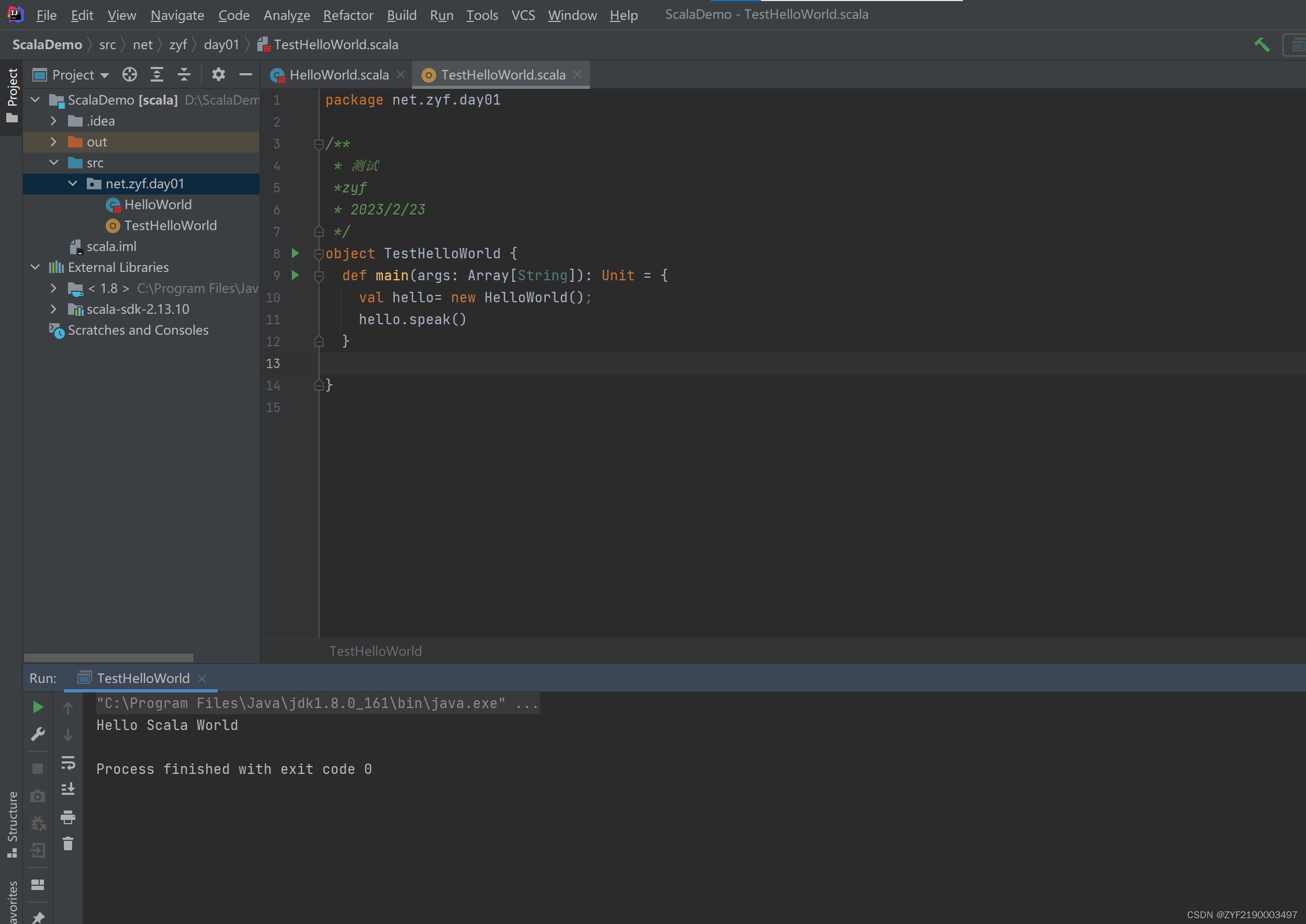1306x924 pixels.
Task: Click the Project panel horizontal scrollbar
Action: coord(109,658)
